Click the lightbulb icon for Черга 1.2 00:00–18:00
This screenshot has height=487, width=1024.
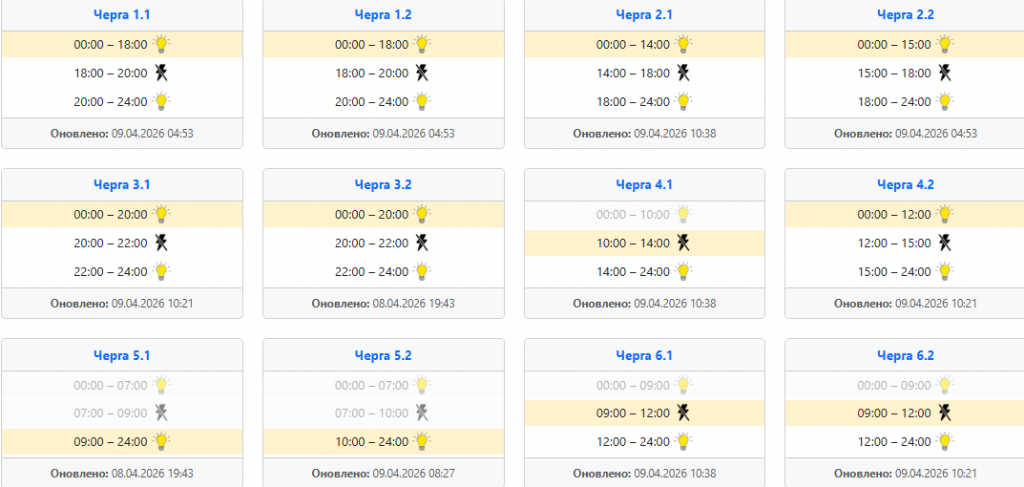[422, 45]
